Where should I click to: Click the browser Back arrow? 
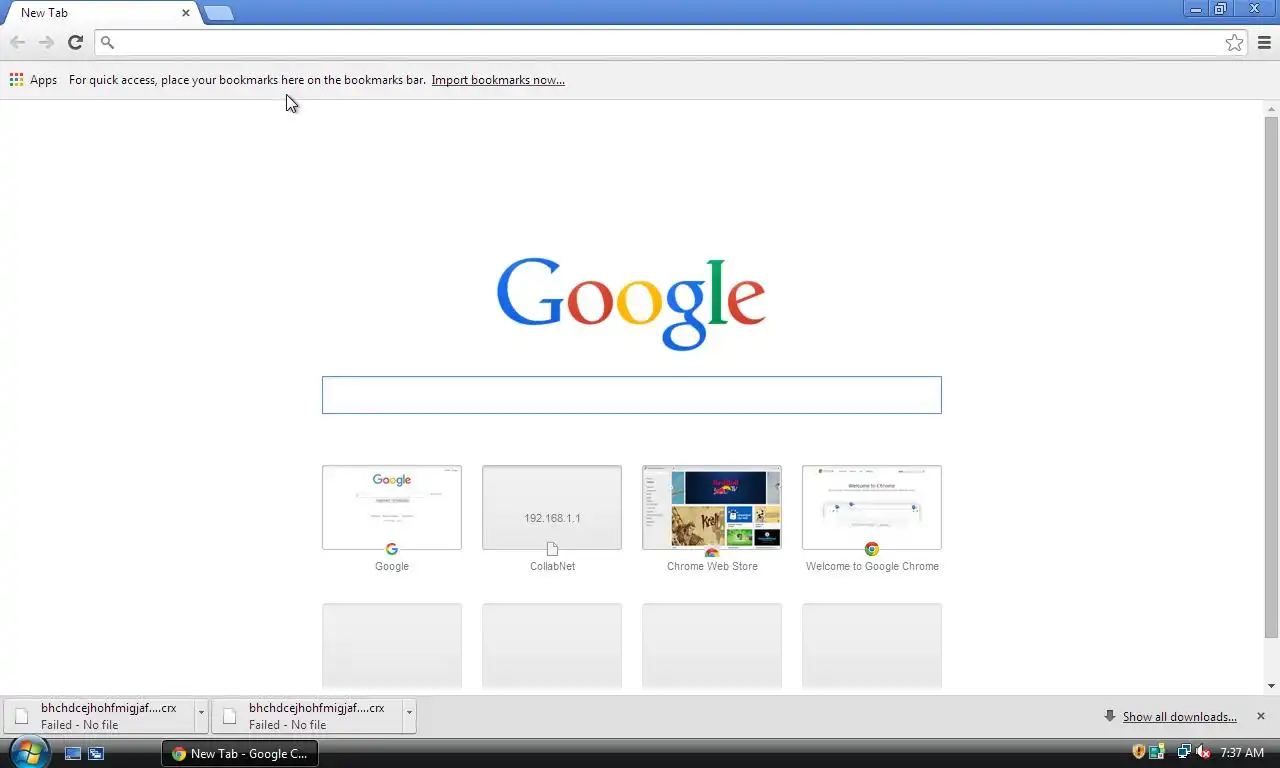click(17, 42)
